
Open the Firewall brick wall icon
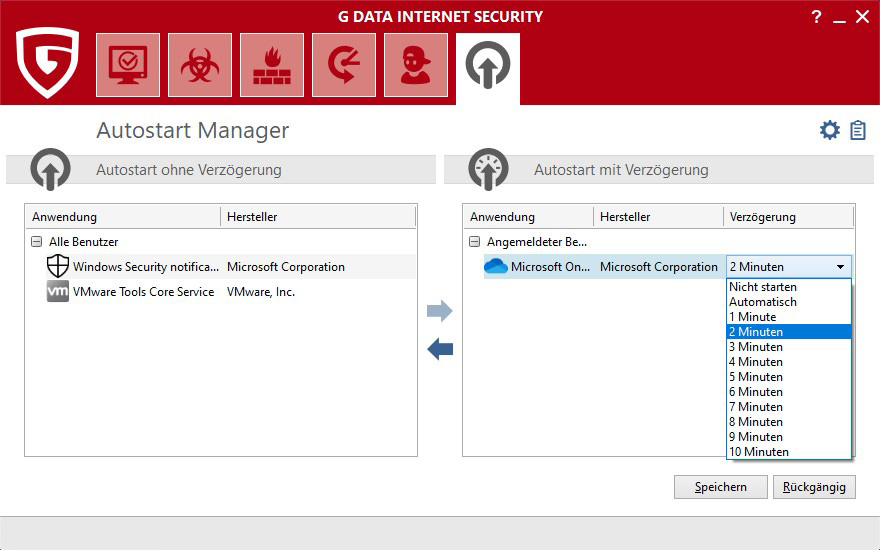point(272,65)
